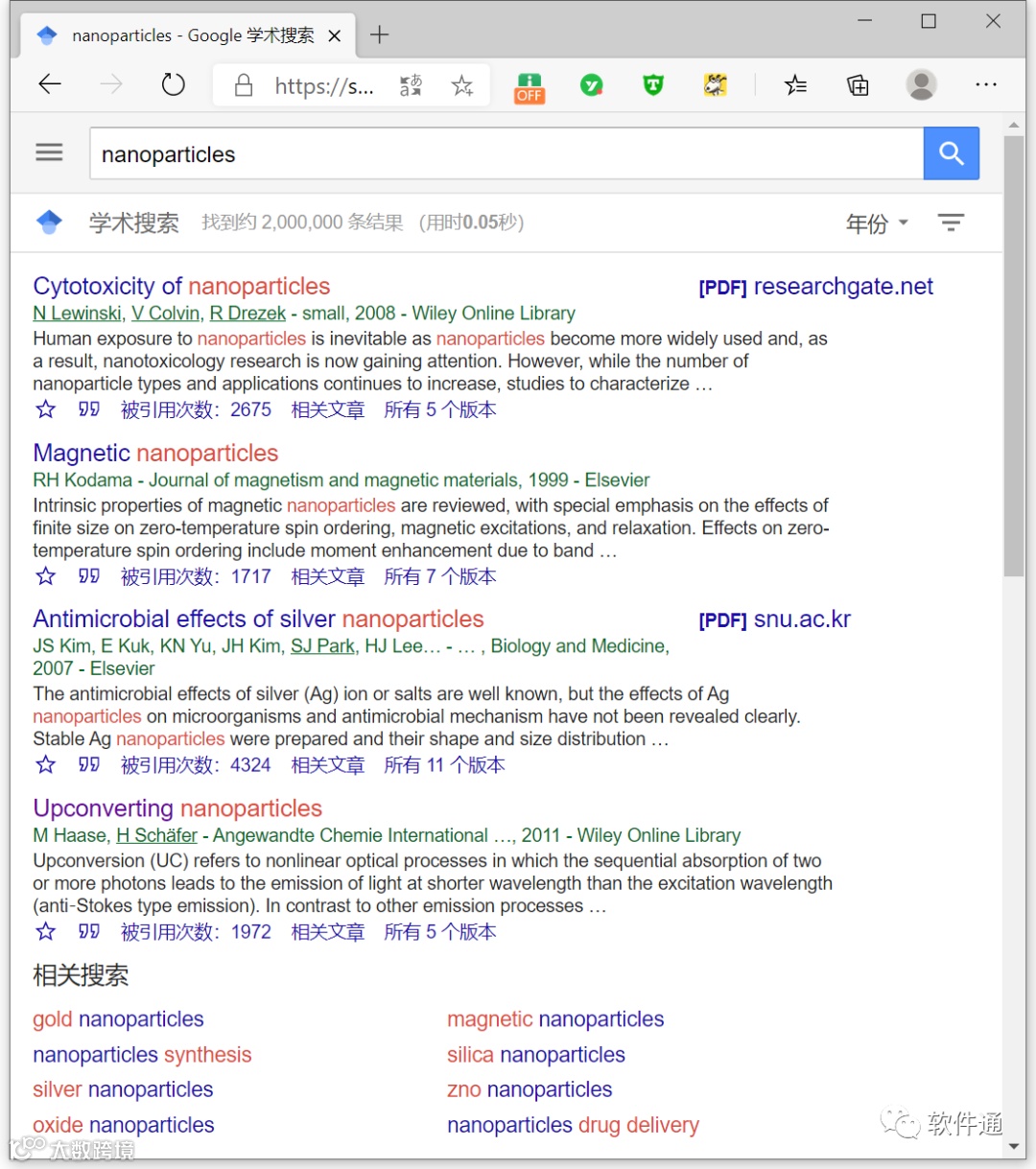Open Antimicrobial effects of silver nanoparticles

(x=258, y=619)
